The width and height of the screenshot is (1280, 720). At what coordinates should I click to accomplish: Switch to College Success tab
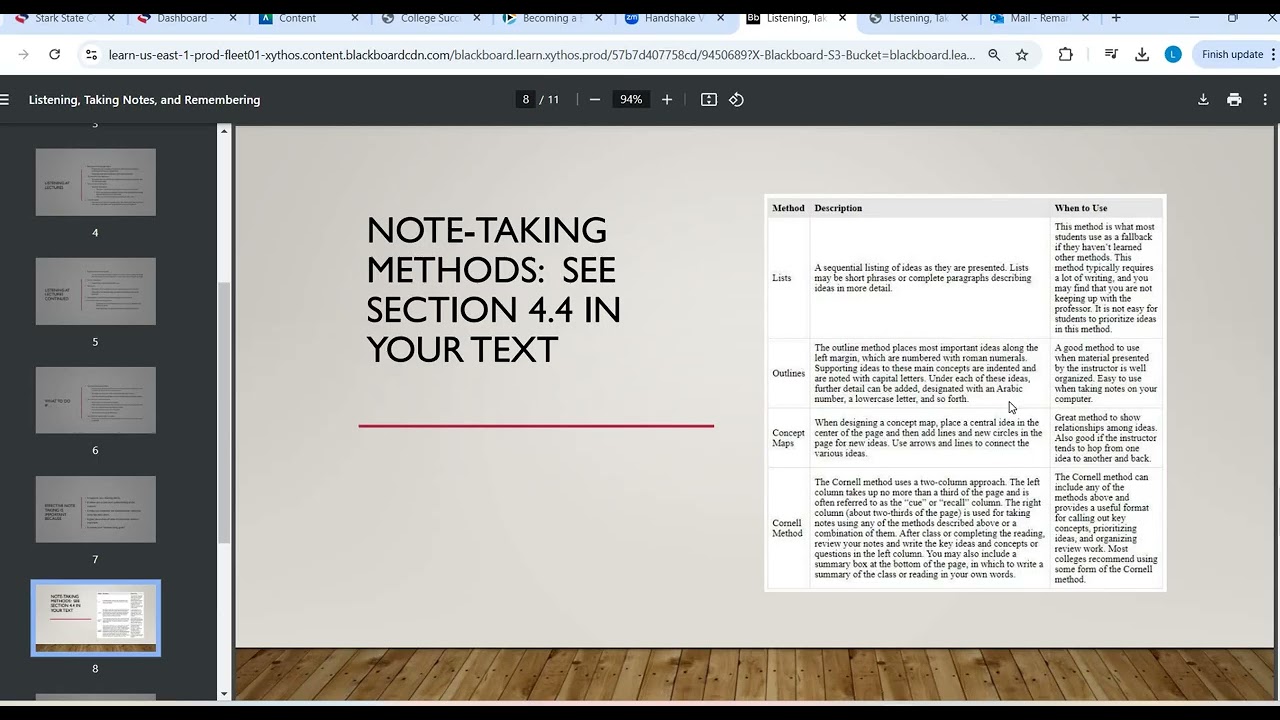pyautogui.click(x=432, y=18)
